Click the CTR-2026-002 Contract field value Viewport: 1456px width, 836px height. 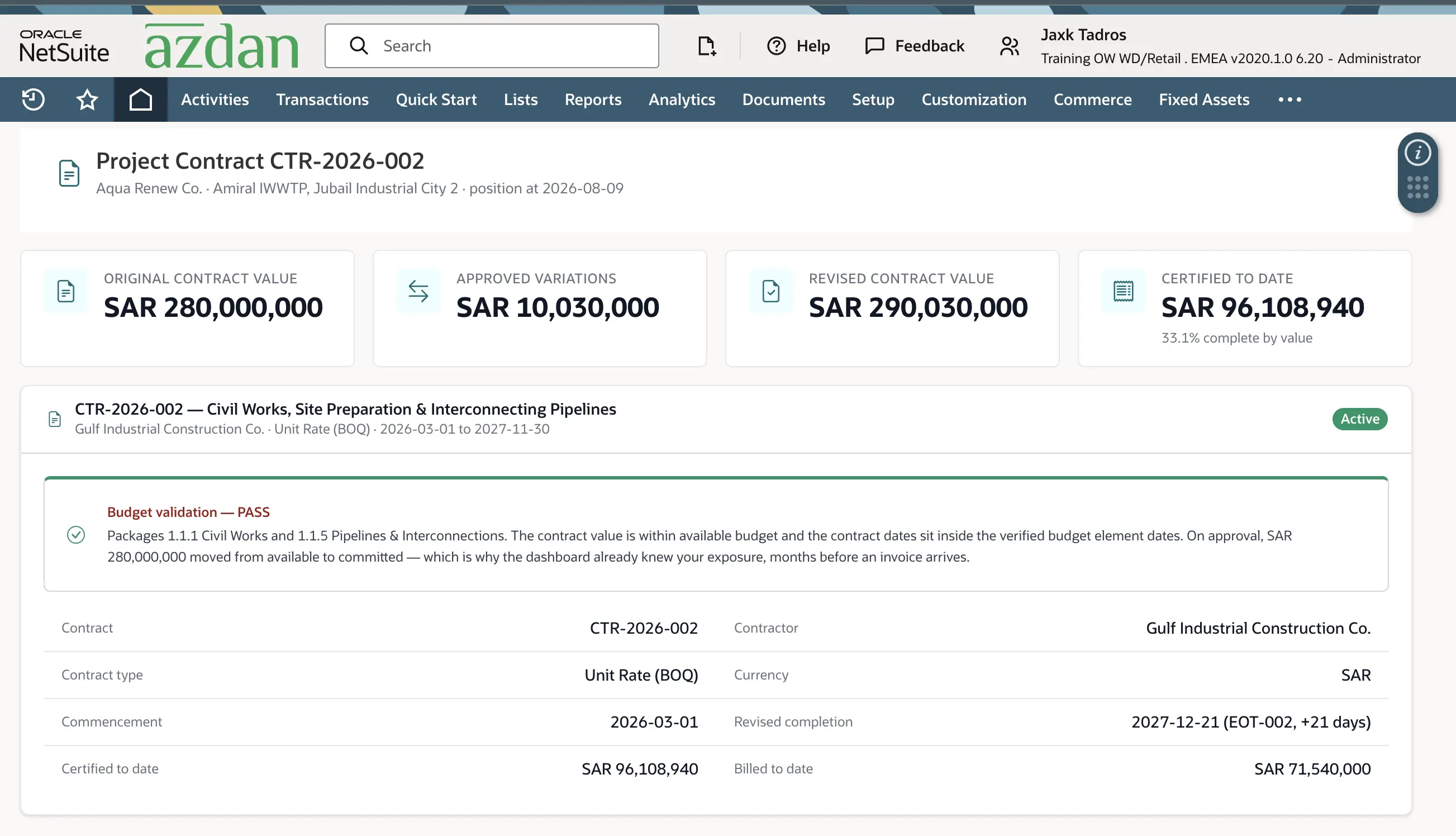(644, 628)
